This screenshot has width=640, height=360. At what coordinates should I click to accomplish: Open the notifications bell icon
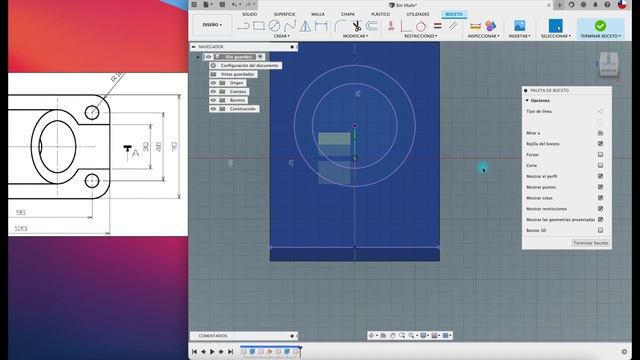pos(596,4)
